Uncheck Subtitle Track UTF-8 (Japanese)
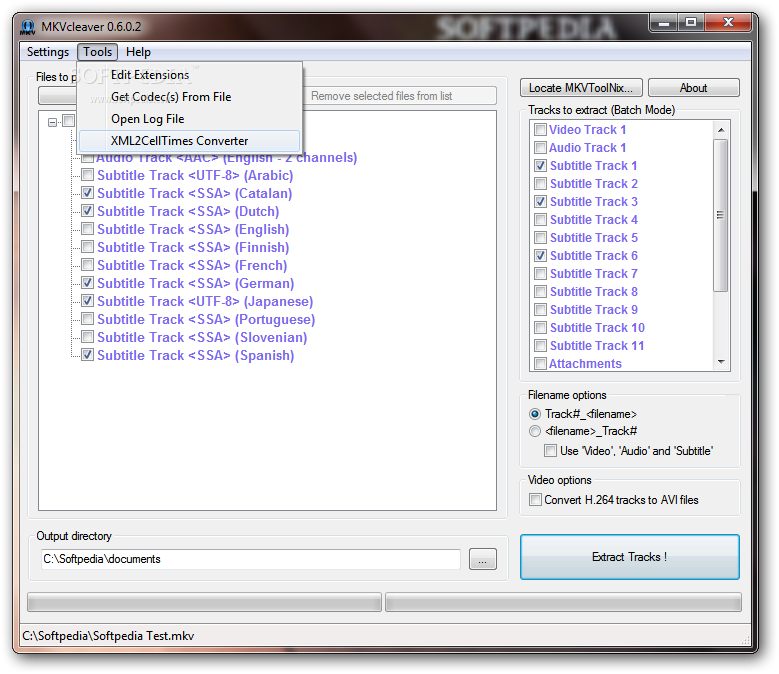Viewport: 779px width, 674px height. 87,300
